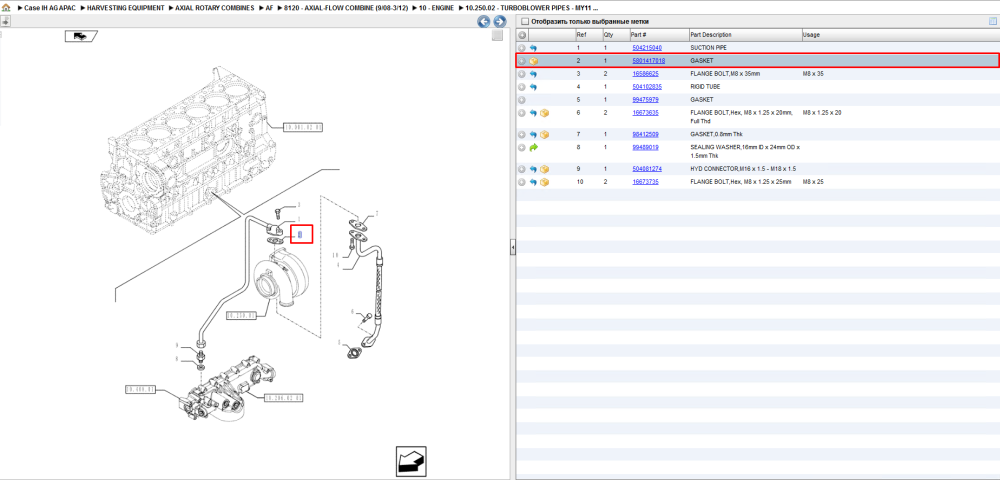Image resolution: width=1000 pixels, height=480 pixels.
Task: Toggle round selector for RIGID TUBE row
Action: [522, 87]
